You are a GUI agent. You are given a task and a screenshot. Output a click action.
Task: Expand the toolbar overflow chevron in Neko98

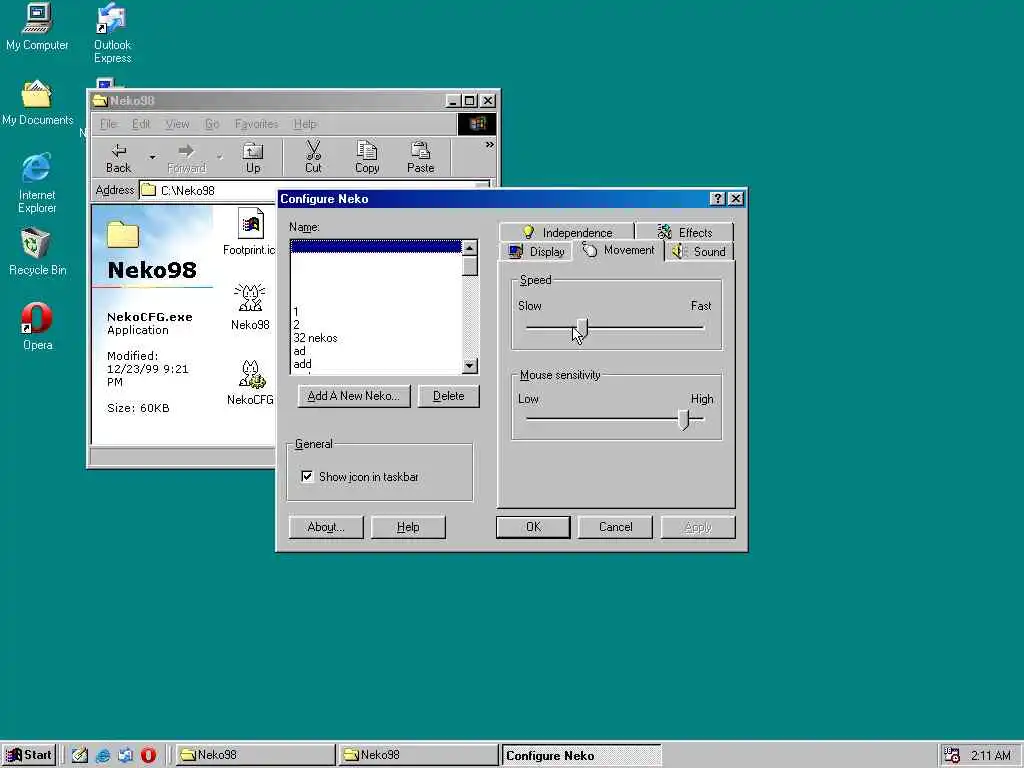[x=490, y=145]
